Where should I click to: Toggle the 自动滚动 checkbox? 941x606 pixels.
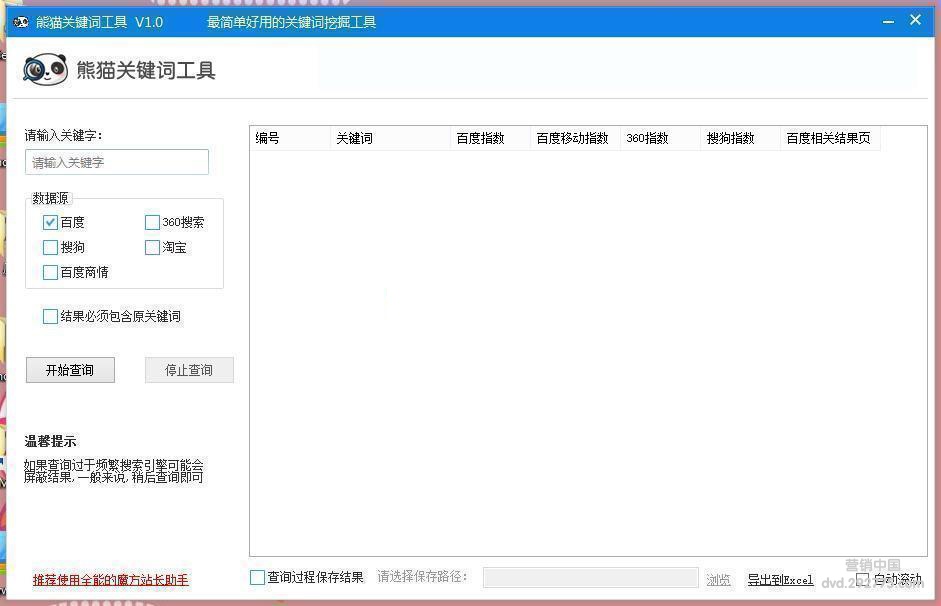862,579
